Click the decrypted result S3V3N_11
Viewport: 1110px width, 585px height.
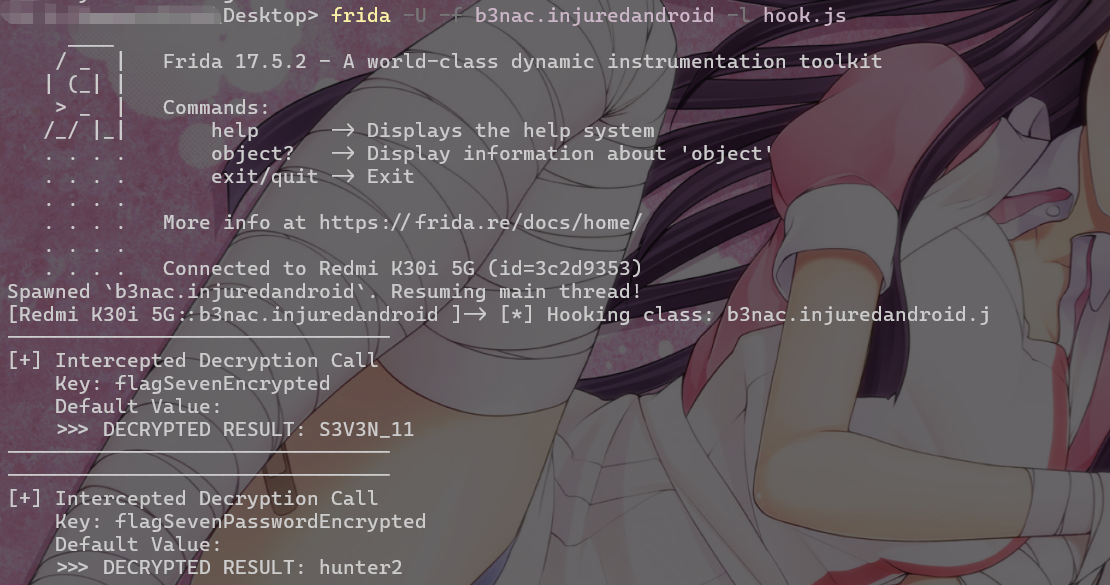[366, 430]
